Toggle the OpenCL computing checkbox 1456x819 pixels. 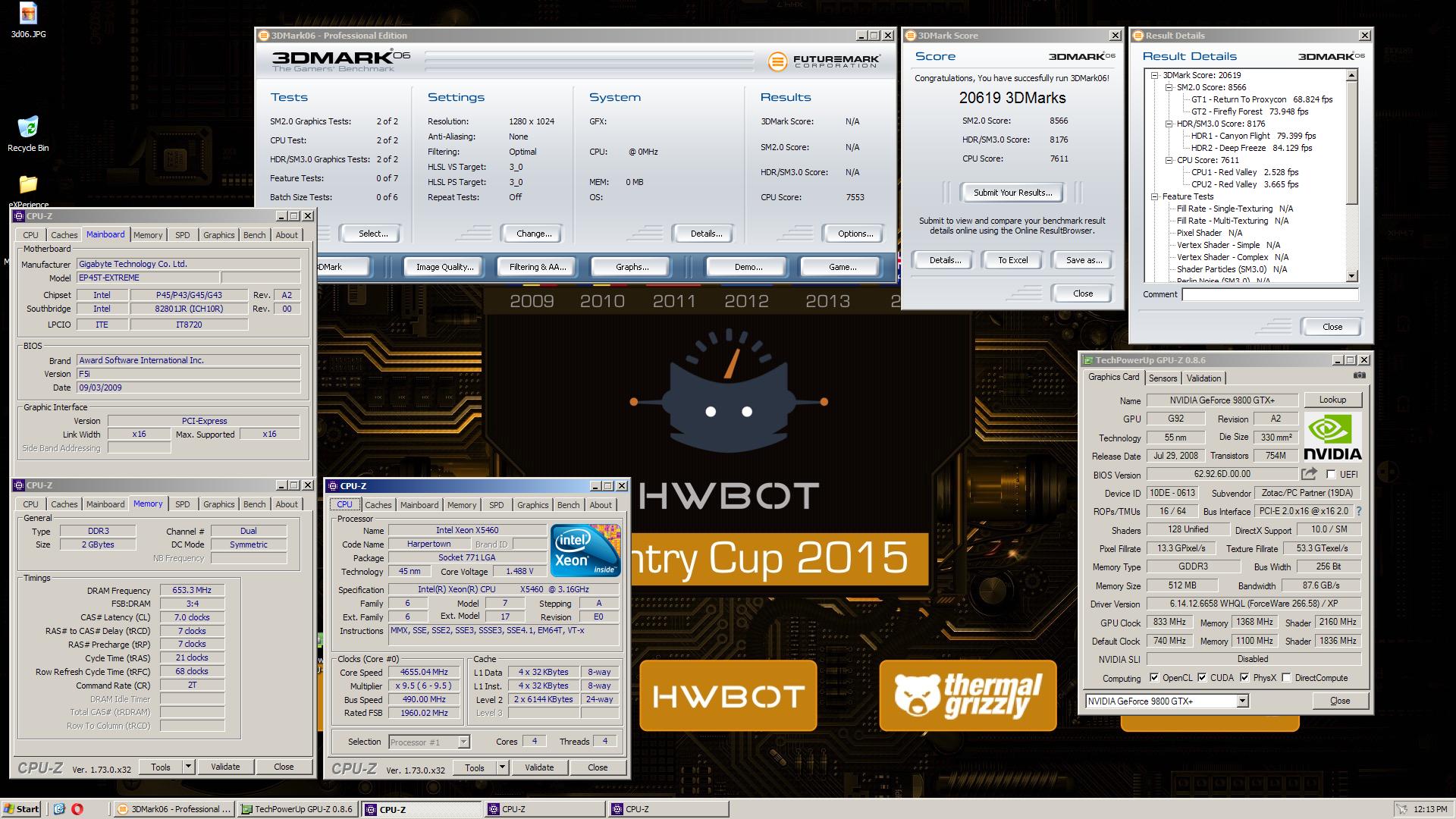(1154, 678)
